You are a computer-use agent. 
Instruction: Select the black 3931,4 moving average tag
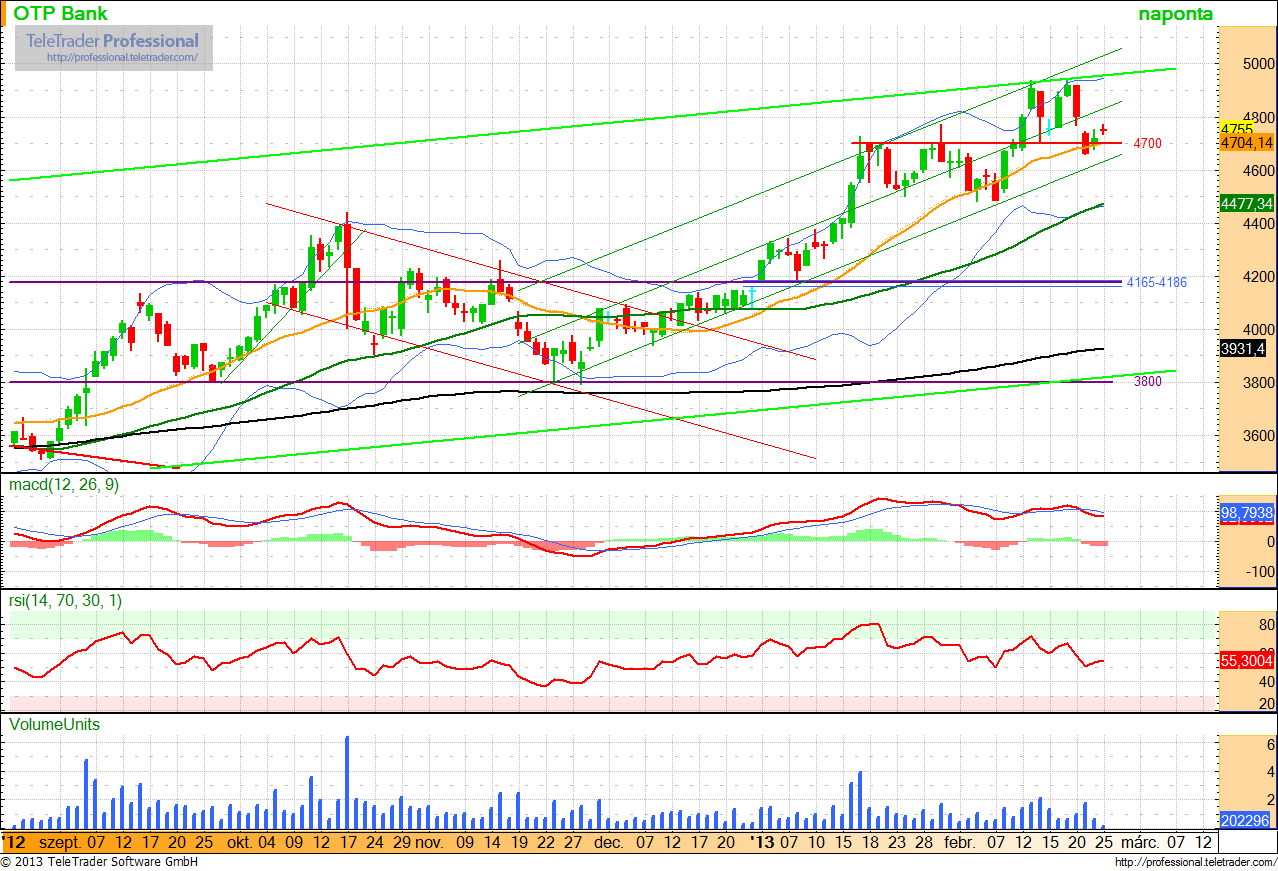tap(1243, 349)
